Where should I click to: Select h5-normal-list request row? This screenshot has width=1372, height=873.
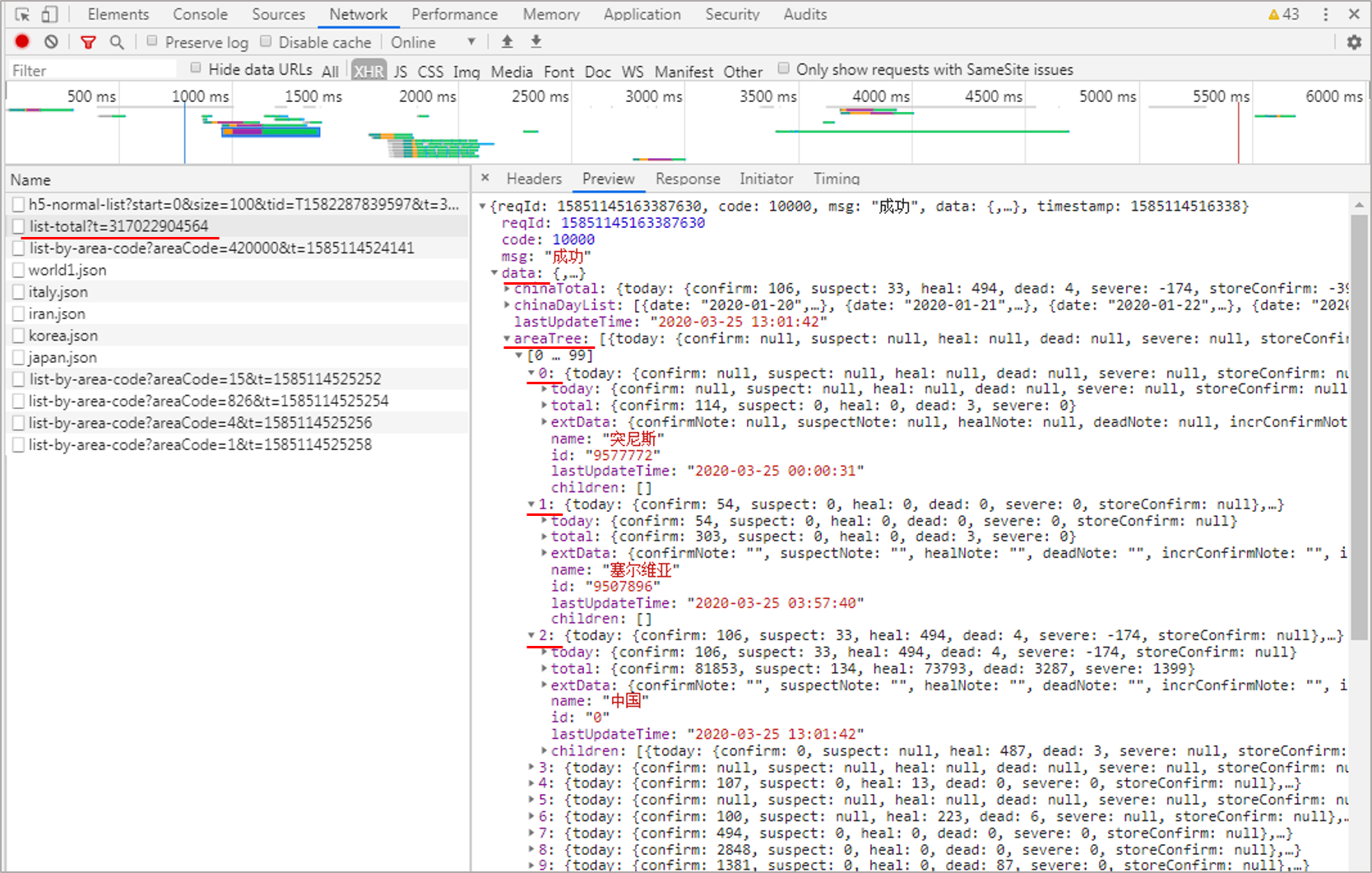click(237, 204)
